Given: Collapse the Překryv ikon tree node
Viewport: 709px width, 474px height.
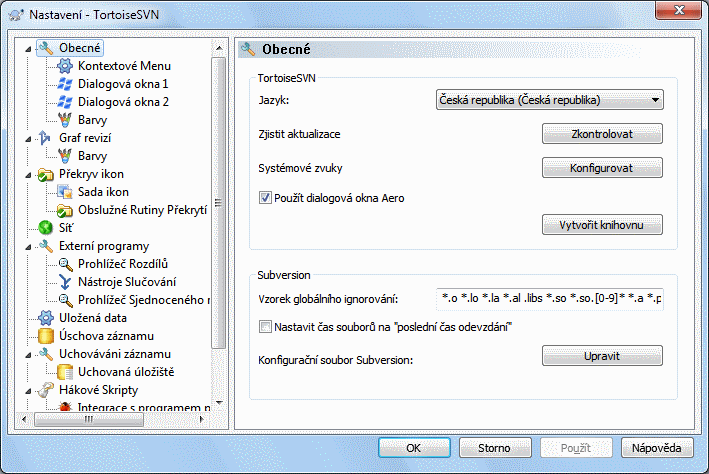Looking at the screenshot, I should 28,175.
